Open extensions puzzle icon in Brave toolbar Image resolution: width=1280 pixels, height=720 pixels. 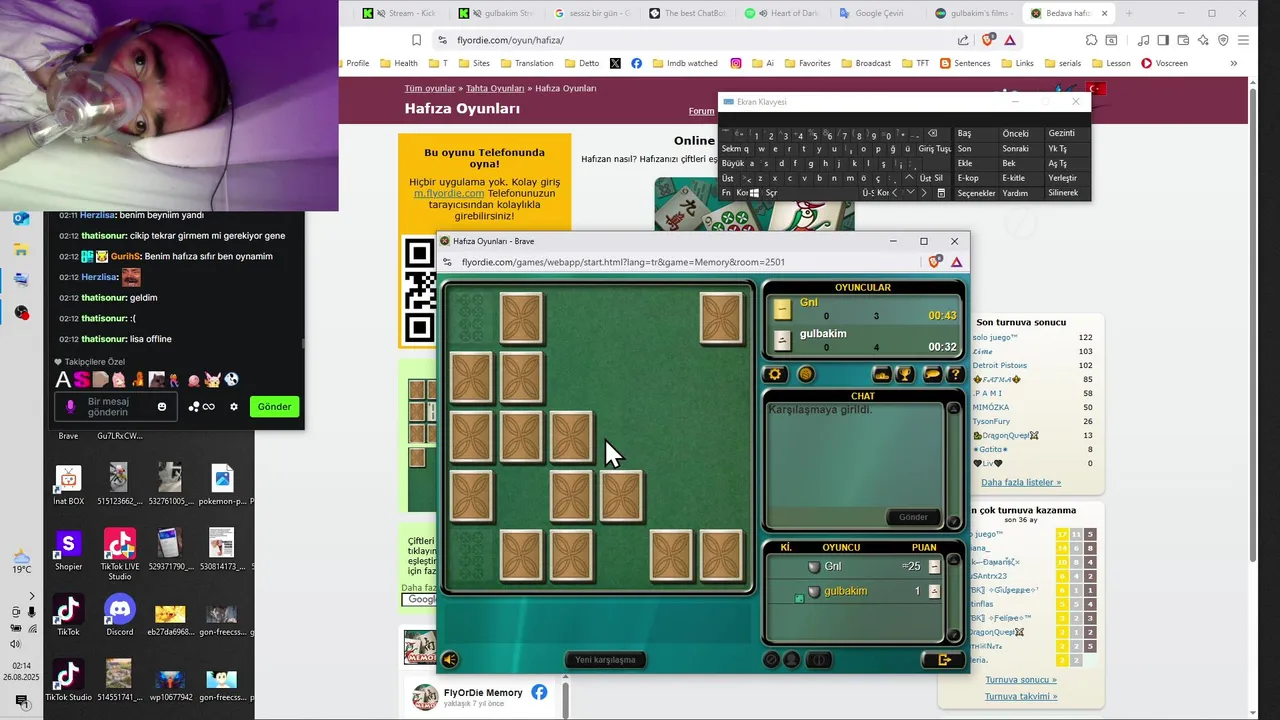(1092, 40)
